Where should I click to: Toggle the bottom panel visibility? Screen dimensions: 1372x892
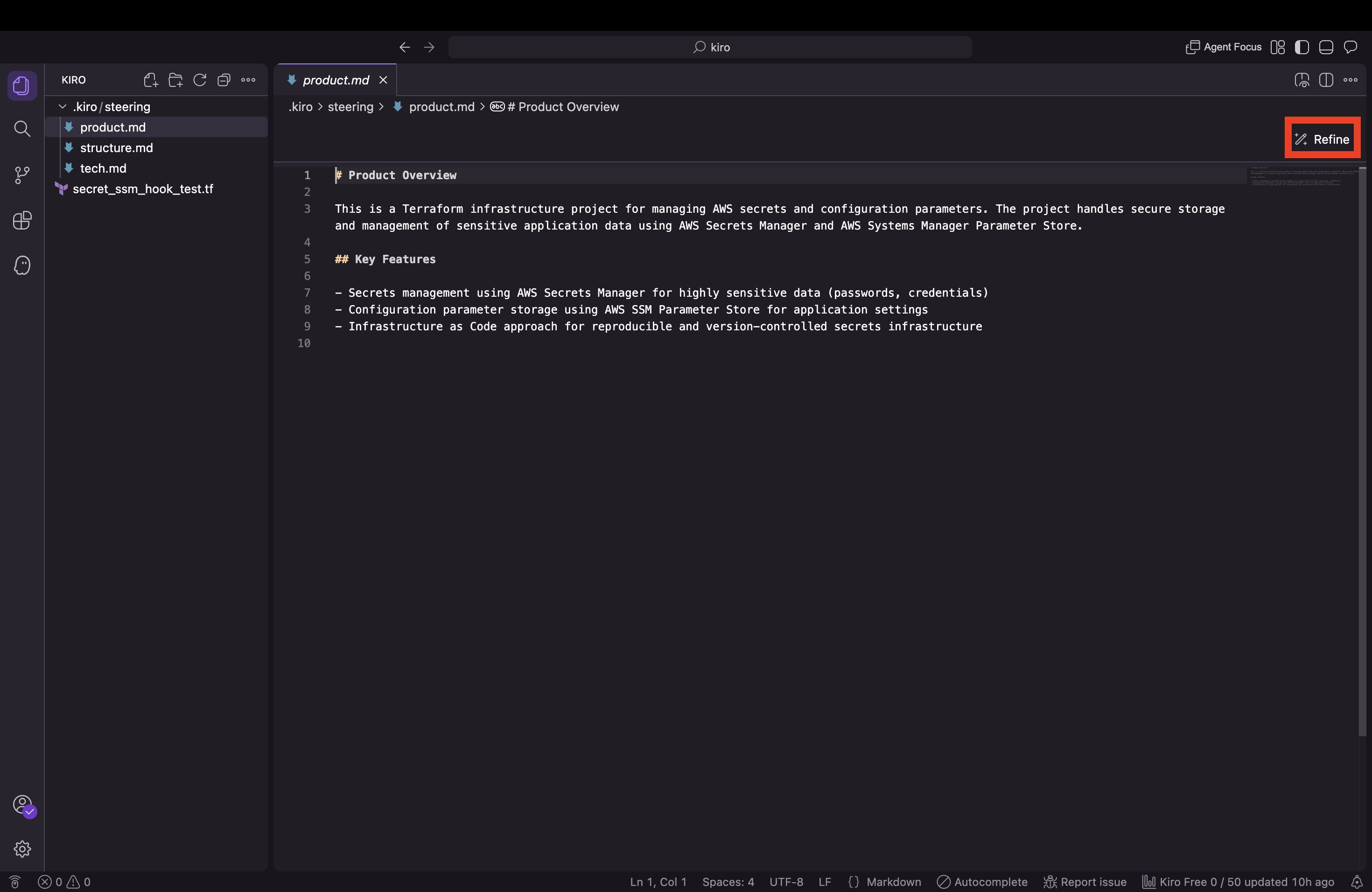click(x=1326, y=47)
